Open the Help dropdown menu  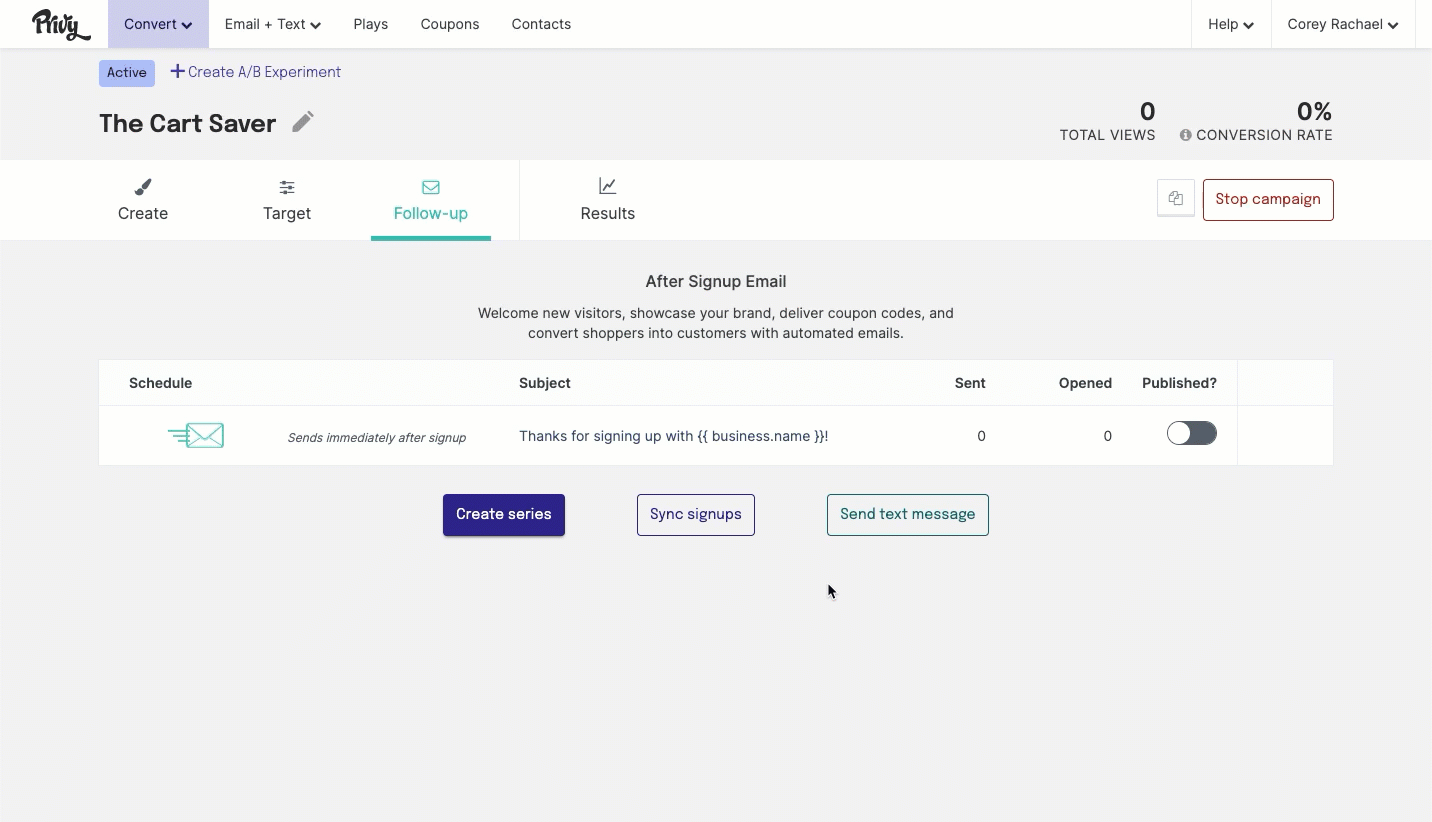(1231, 24)
